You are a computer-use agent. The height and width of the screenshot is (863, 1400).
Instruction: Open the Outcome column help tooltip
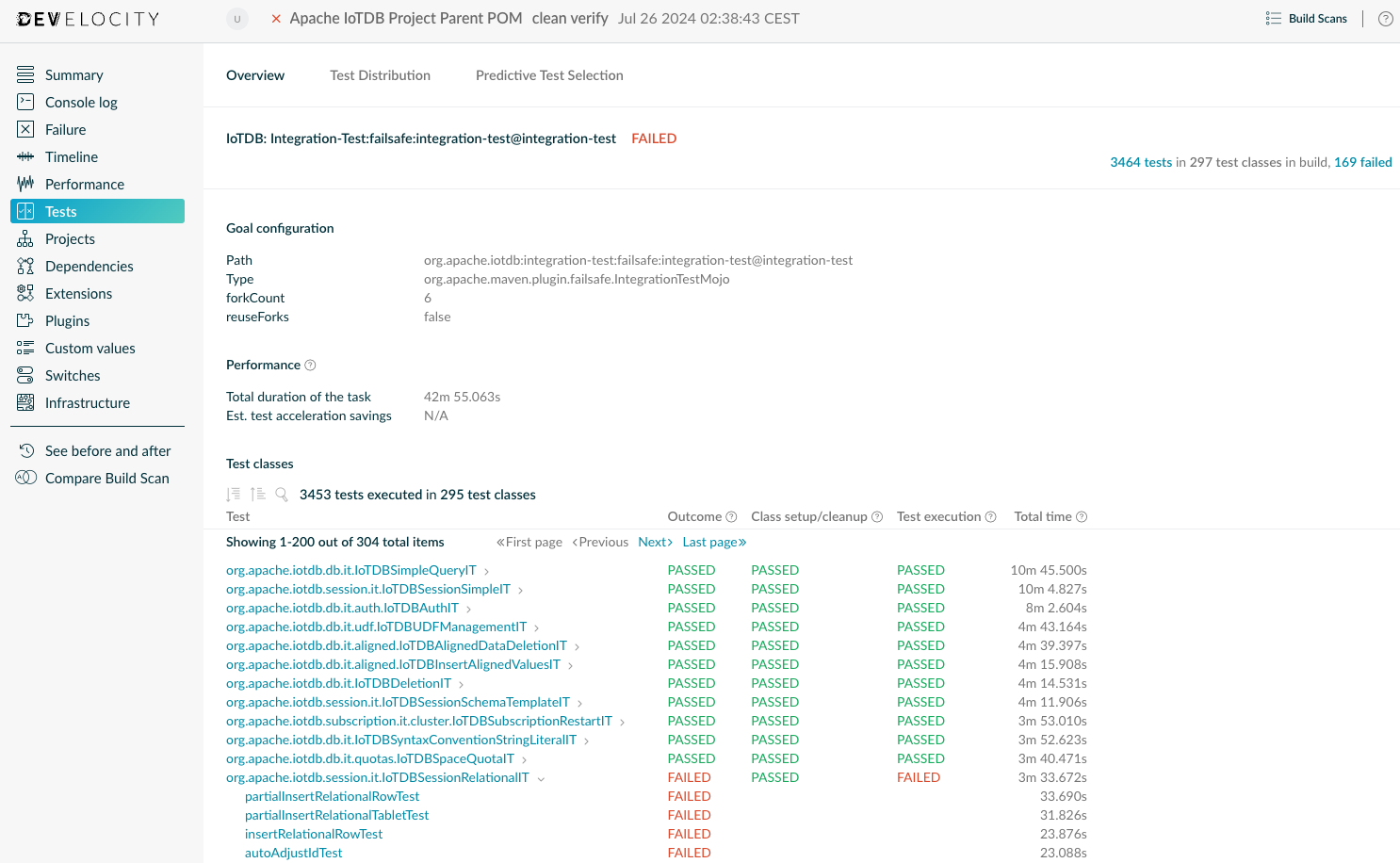(732, 516)
